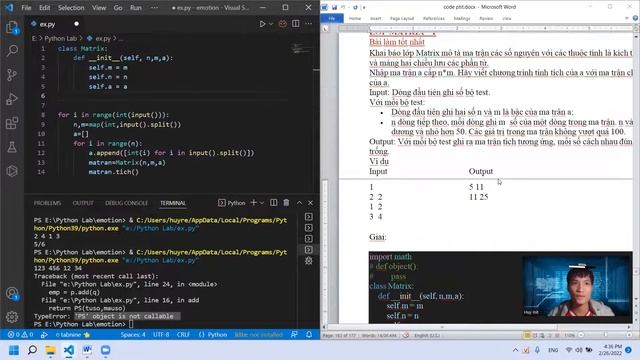Click the tabnine status bar item
The image size is (640, 360).
pos(73,335)
